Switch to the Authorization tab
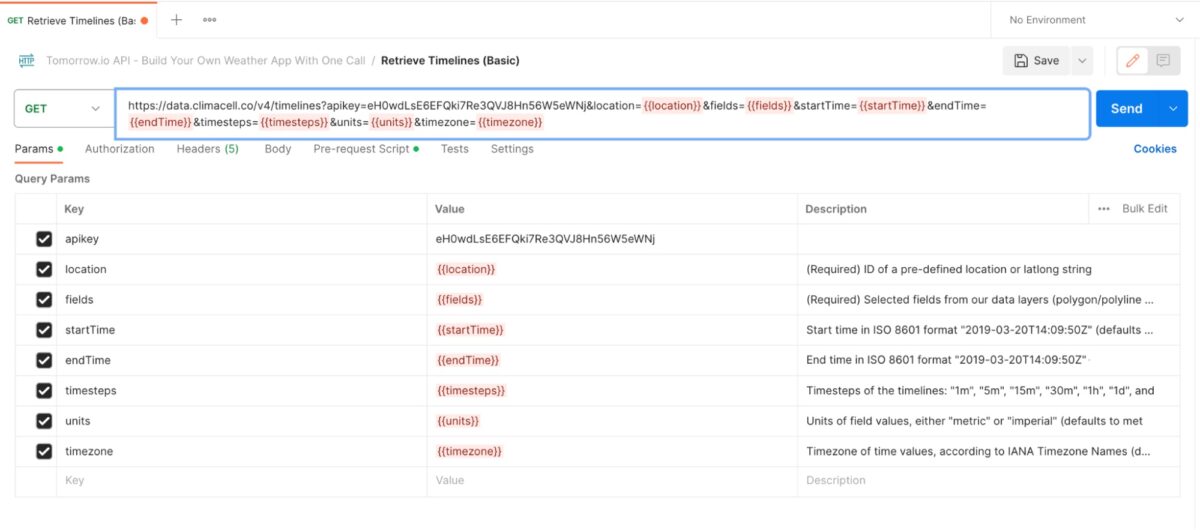The image size is (1200, 530). coord(120,149)
